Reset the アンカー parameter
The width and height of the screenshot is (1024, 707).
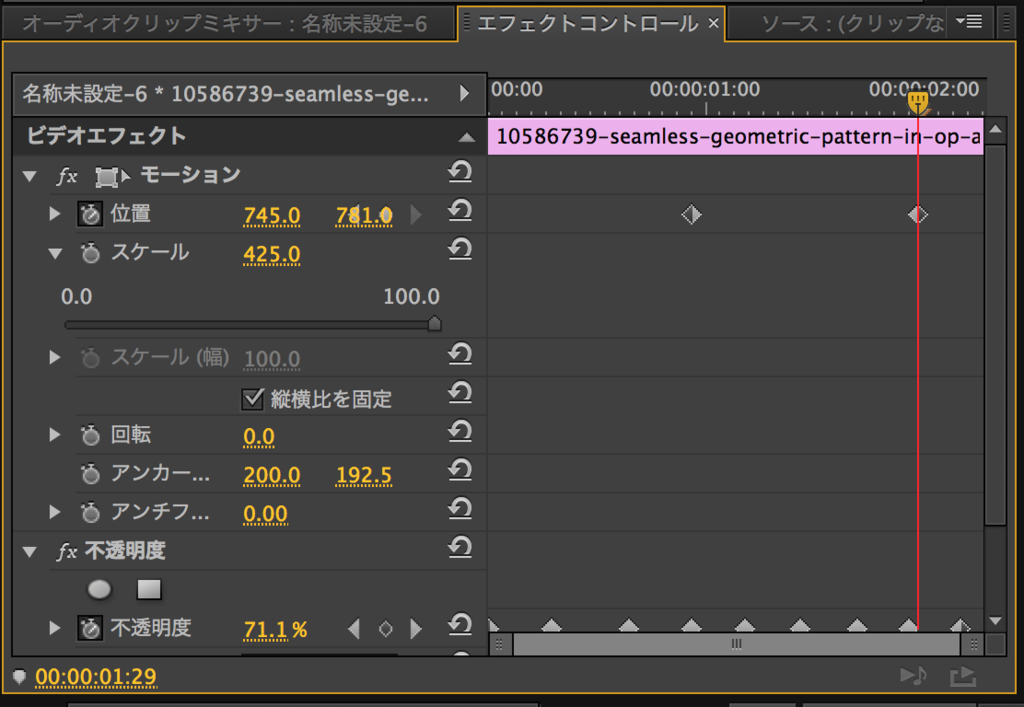pos(460,470)
